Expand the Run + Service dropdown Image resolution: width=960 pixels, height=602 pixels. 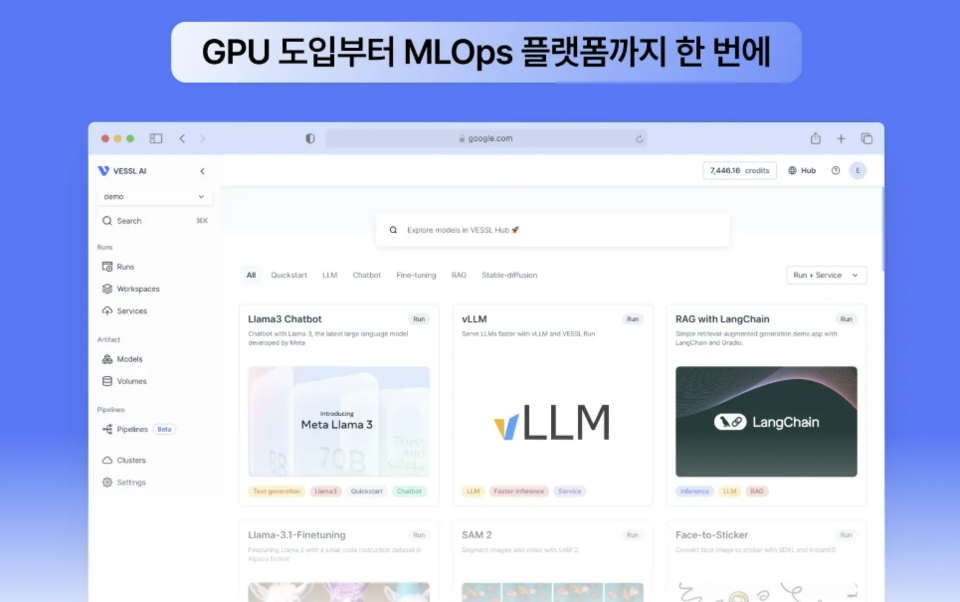(826, 275)
